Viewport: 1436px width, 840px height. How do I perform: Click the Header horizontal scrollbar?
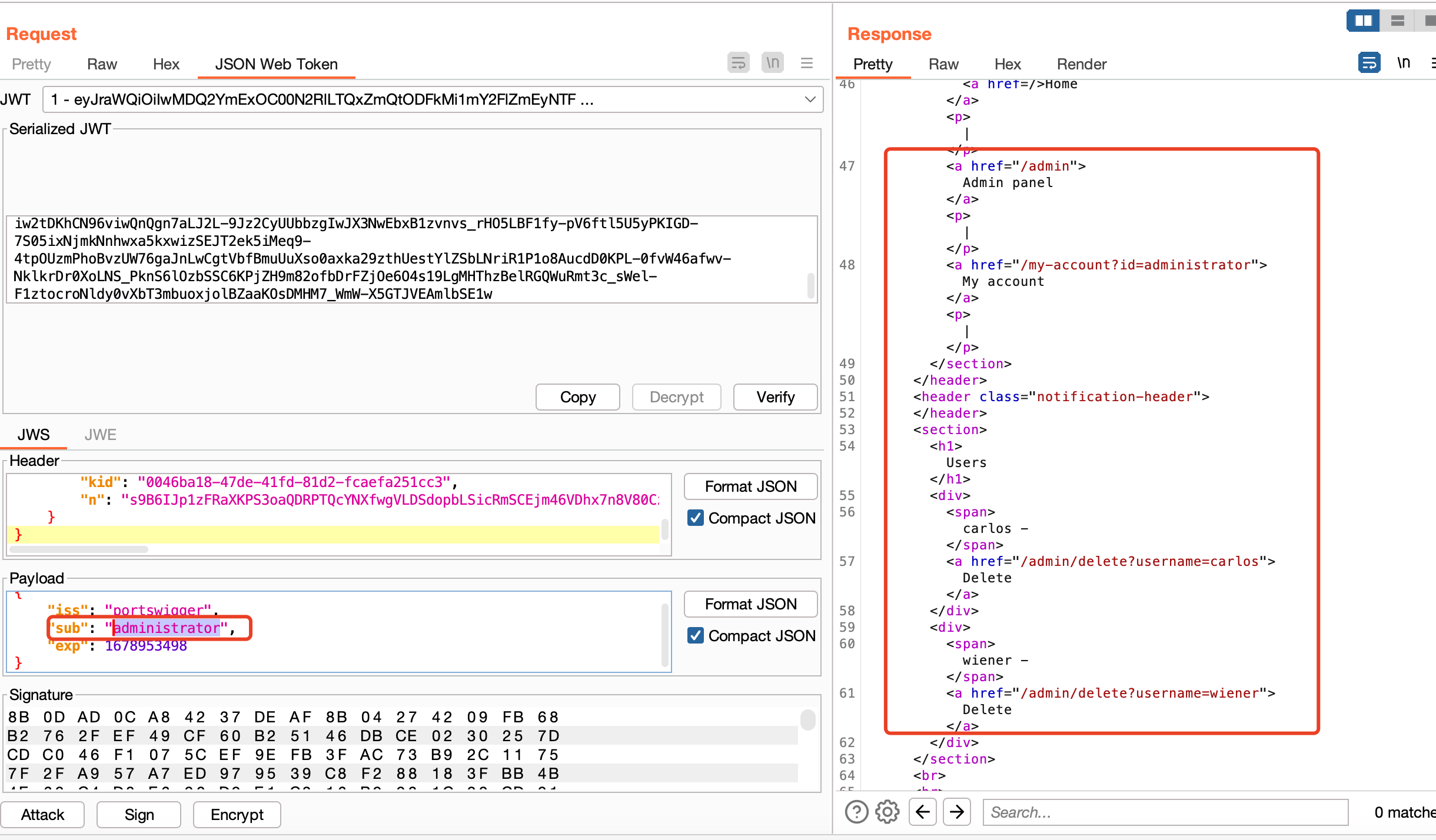79,549
